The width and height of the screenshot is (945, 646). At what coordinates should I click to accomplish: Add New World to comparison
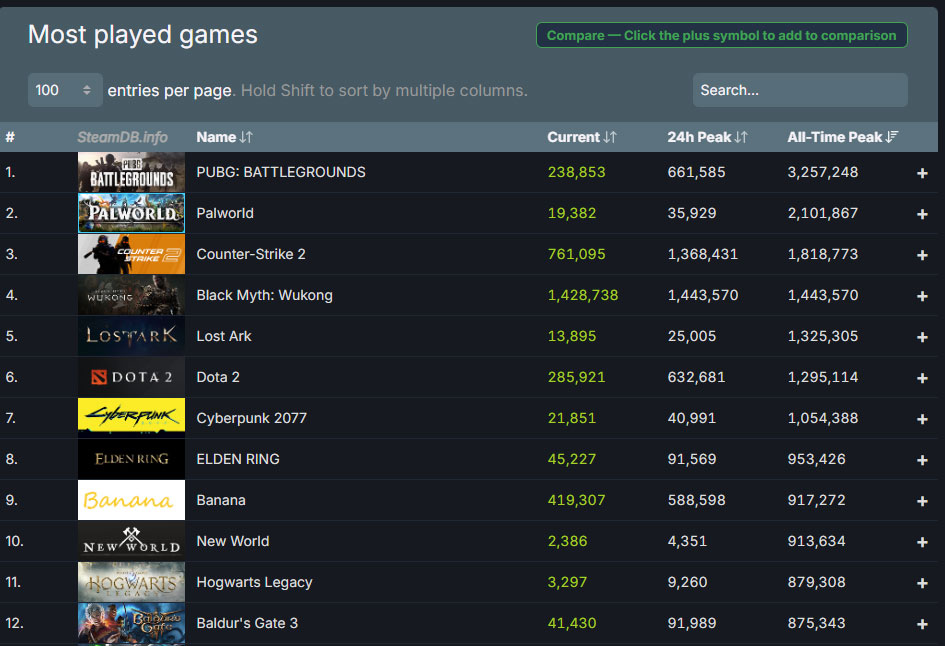tap(921, 541)
